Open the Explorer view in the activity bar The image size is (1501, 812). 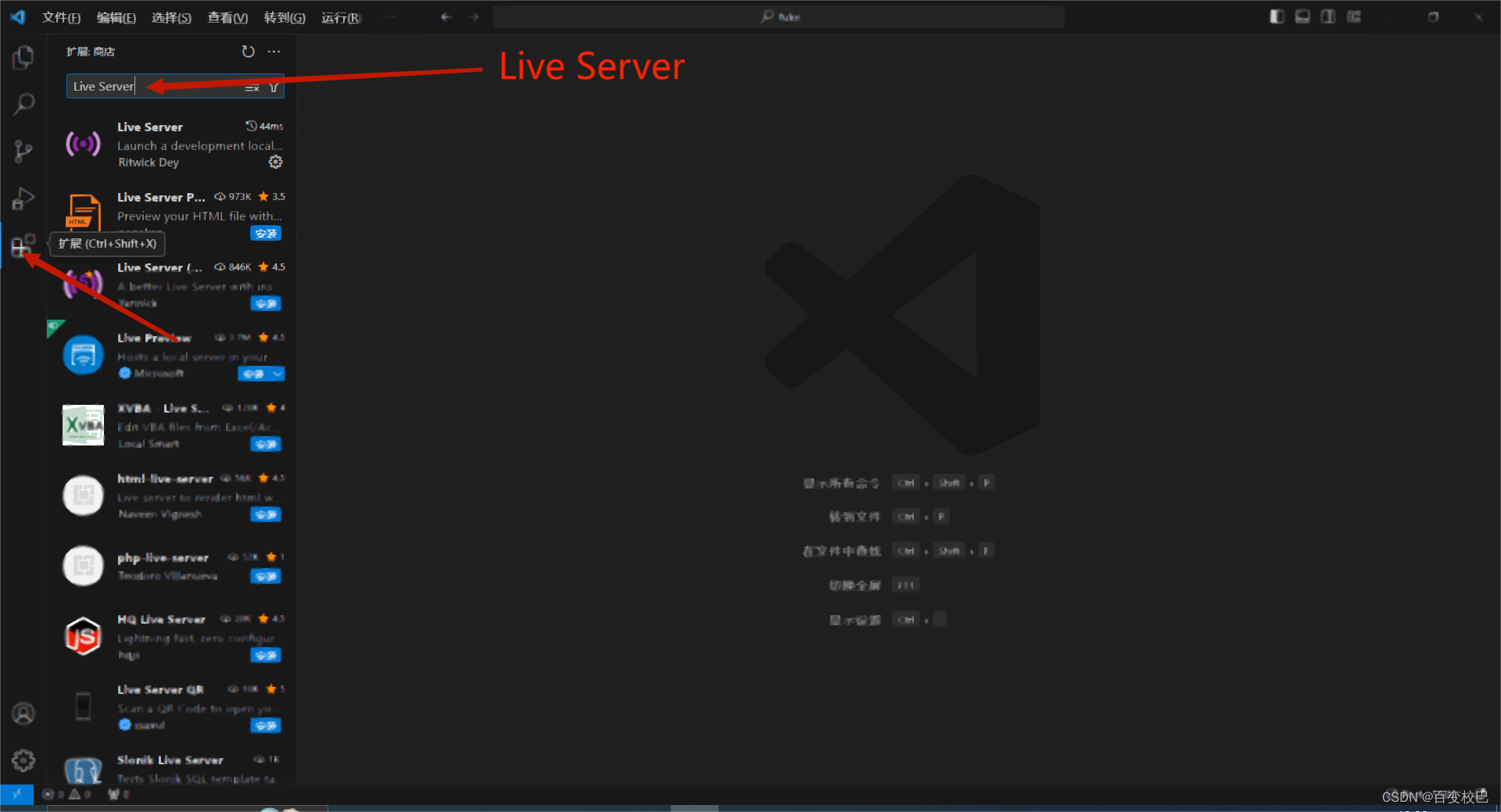[x=23, y=56]
